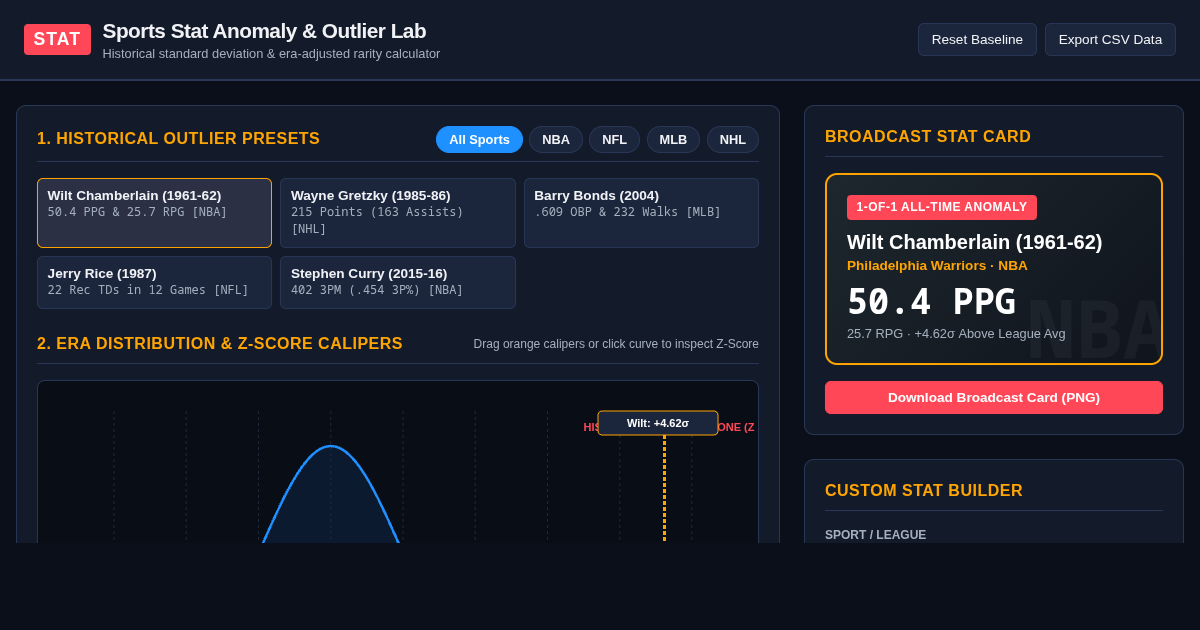The image size is (1200, 630).
Task: Download Broadcast Card as PNG
Action: 994,397
